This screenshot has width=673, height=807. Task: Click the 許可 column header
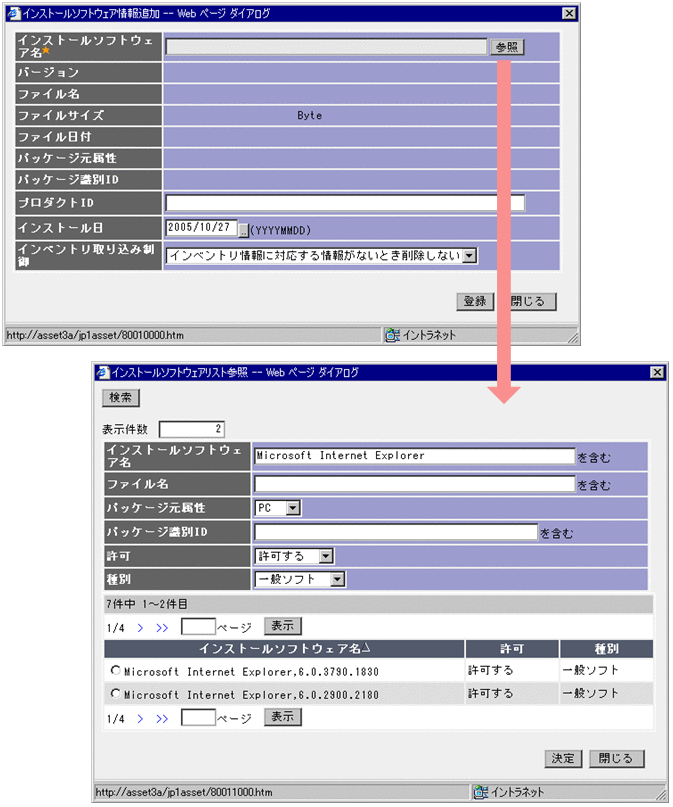tap(512, 648)
